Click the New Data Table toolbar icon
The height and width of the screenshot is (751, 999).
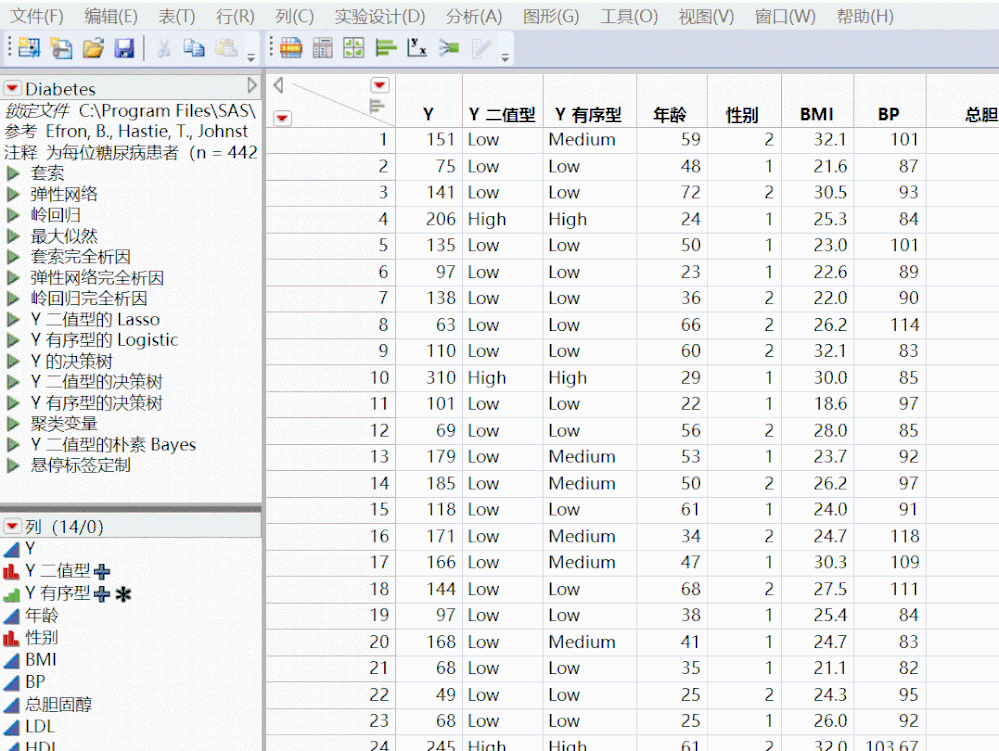point(29,48)
